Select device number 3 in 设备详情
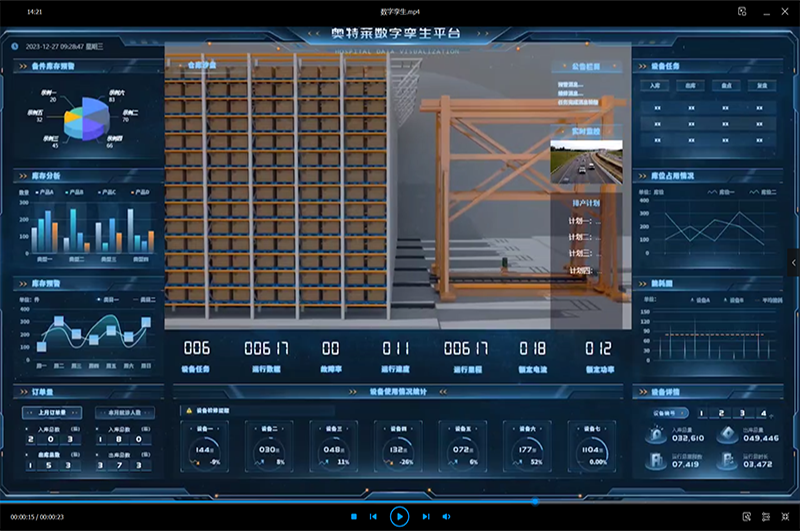Viewport: 800px width, 531px height. [x=743, y=412]
